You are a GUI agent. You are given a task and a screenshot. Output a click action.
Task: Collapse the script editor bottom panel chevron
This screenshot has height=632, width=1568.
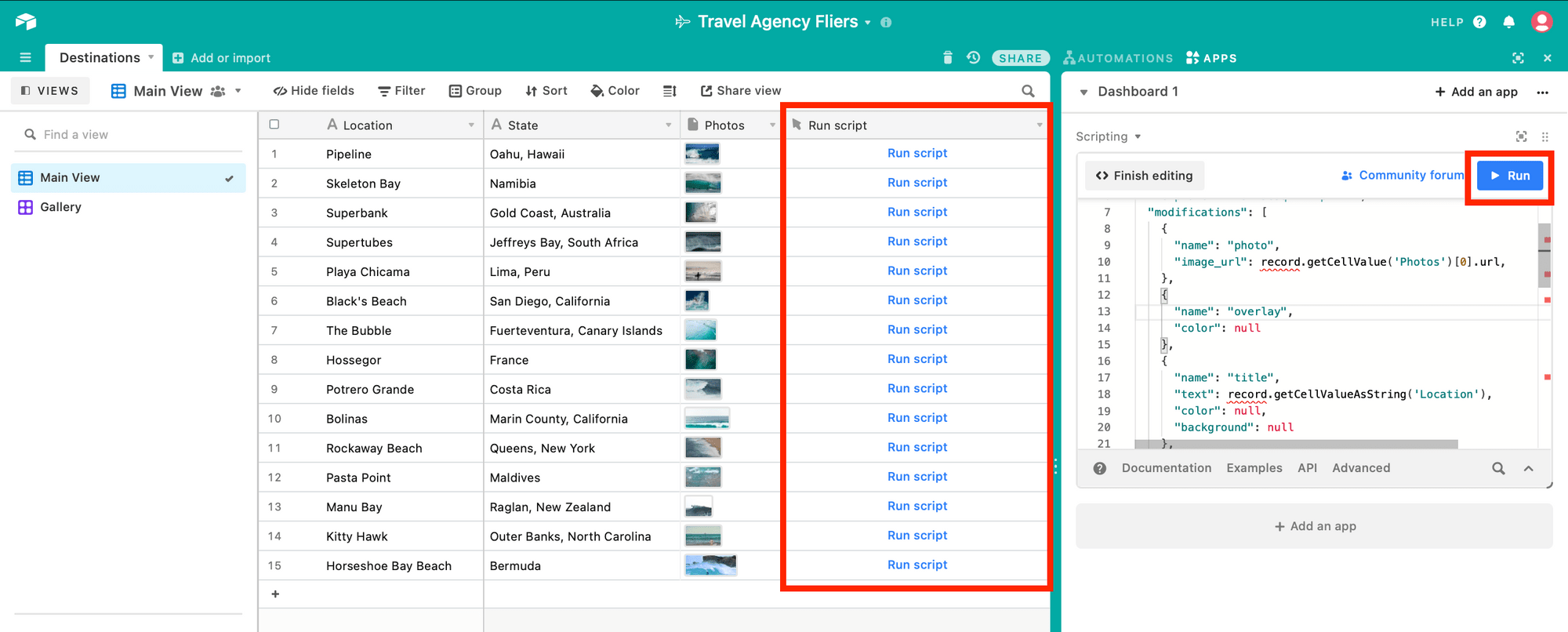pos(1528,468)
